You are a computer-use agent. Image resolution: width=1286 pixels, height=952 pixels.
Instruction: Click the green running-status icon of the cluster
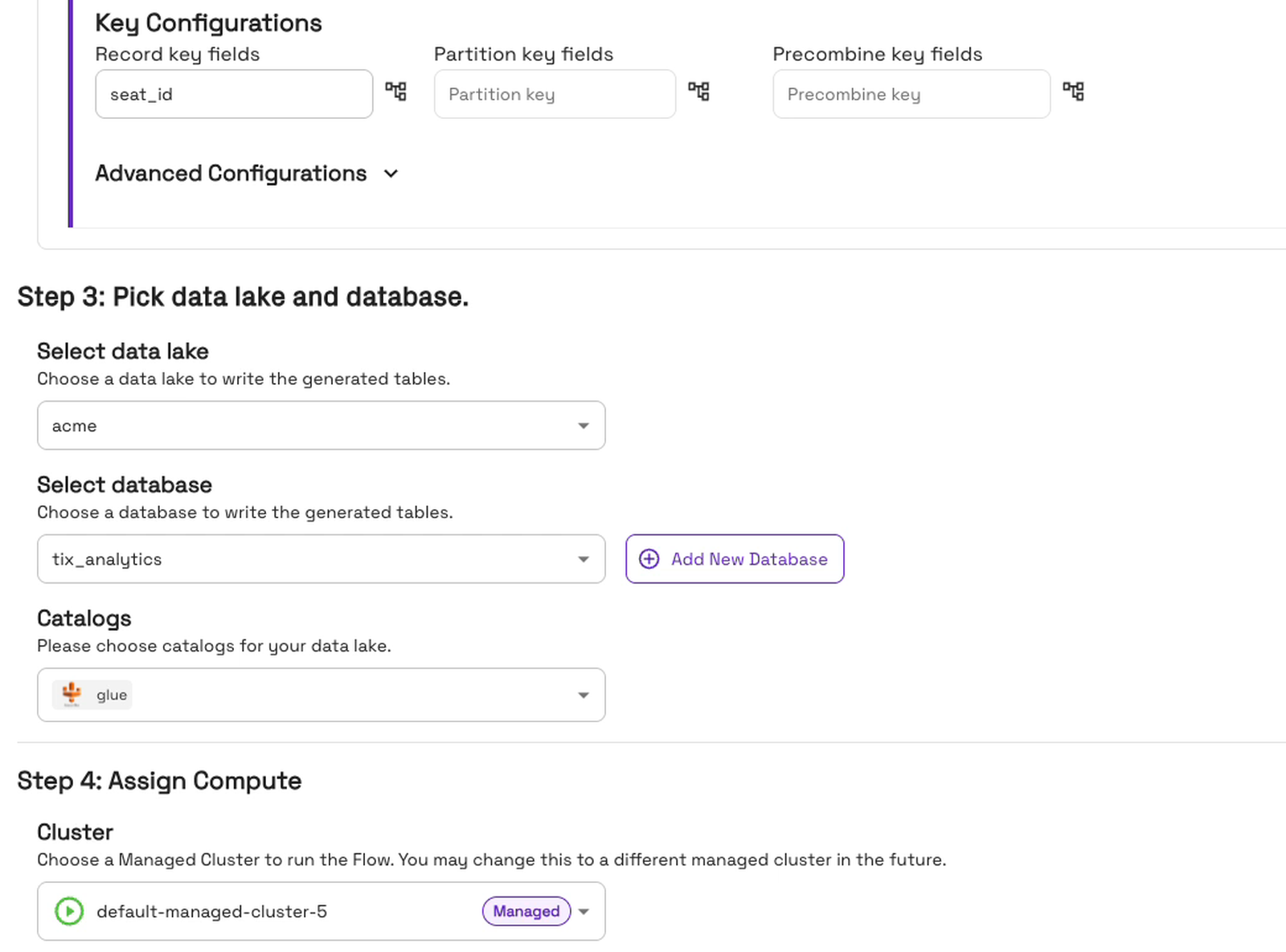tap(69, 911)
